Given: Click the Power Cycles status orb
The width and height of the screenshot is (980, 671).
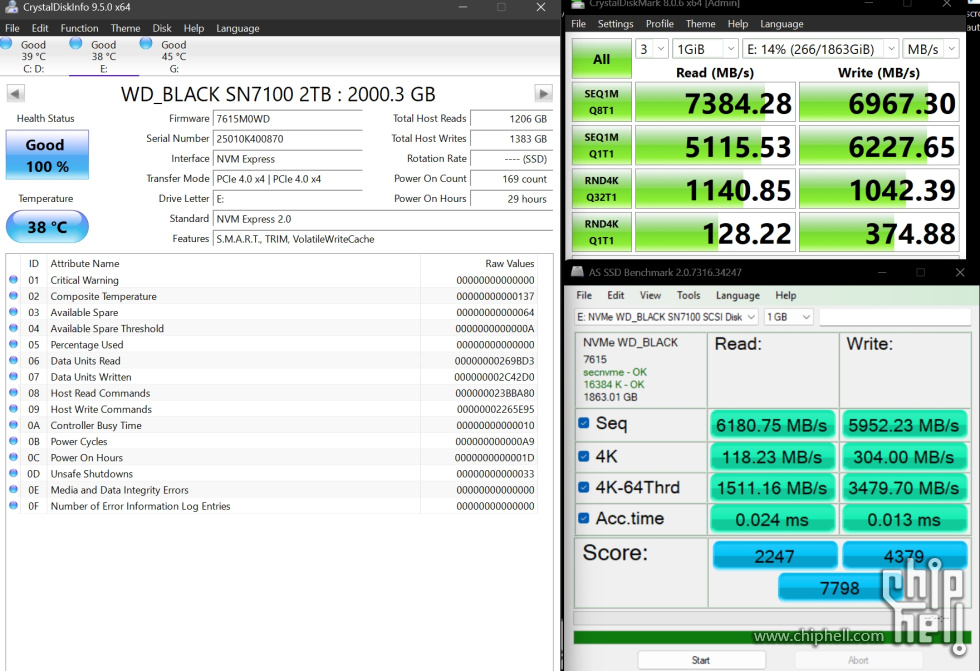Looking at the screenshot, I should coord(13,441).
